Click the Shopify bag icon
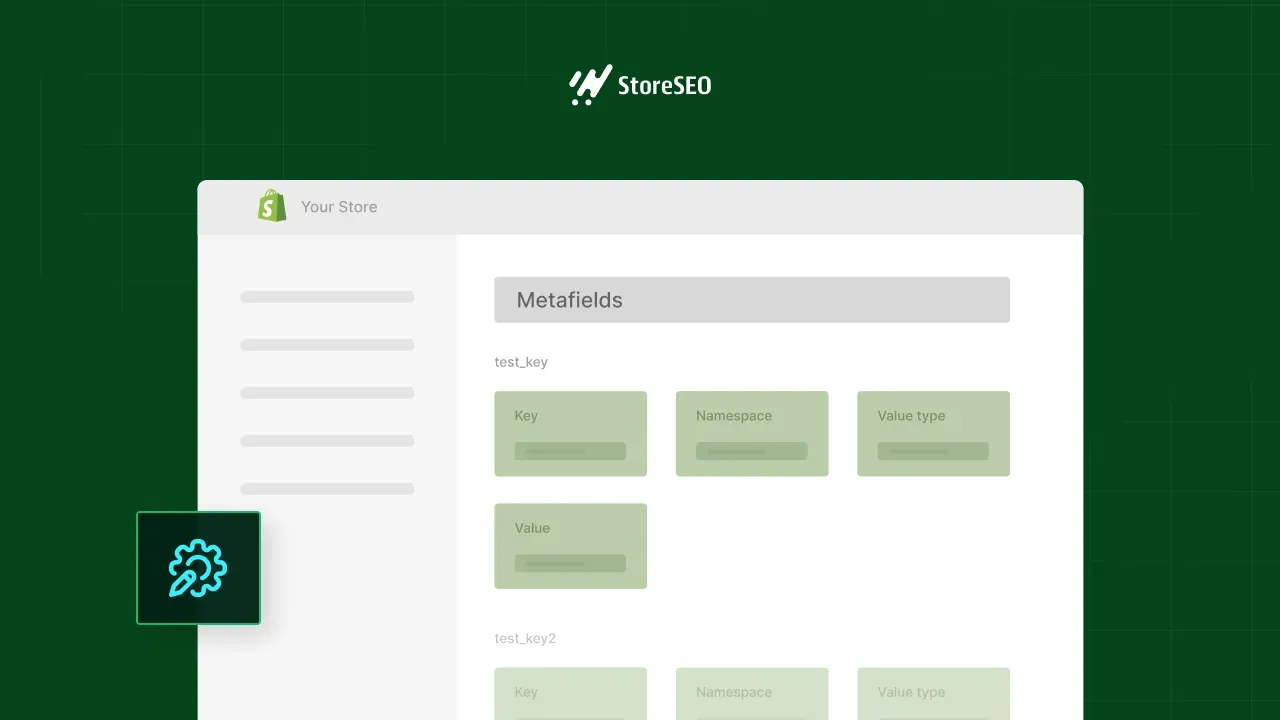The height and width of the screenshot is (720, 1280). click(x=272, y=206)
